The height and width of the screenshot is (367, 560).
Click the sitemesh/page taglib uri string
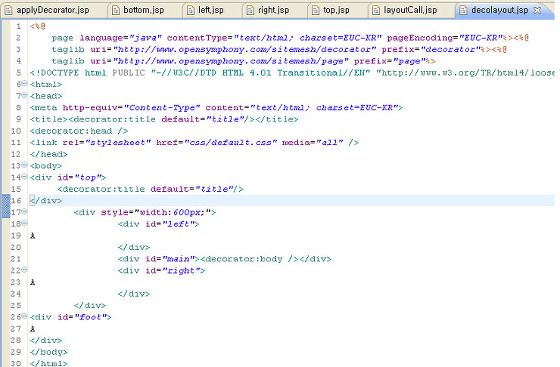231,61
